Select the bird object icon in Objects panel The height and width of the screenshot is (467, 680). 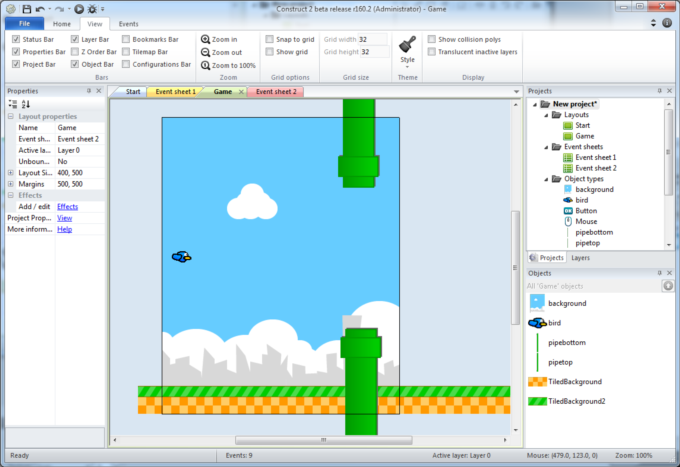tap(537, 323)
